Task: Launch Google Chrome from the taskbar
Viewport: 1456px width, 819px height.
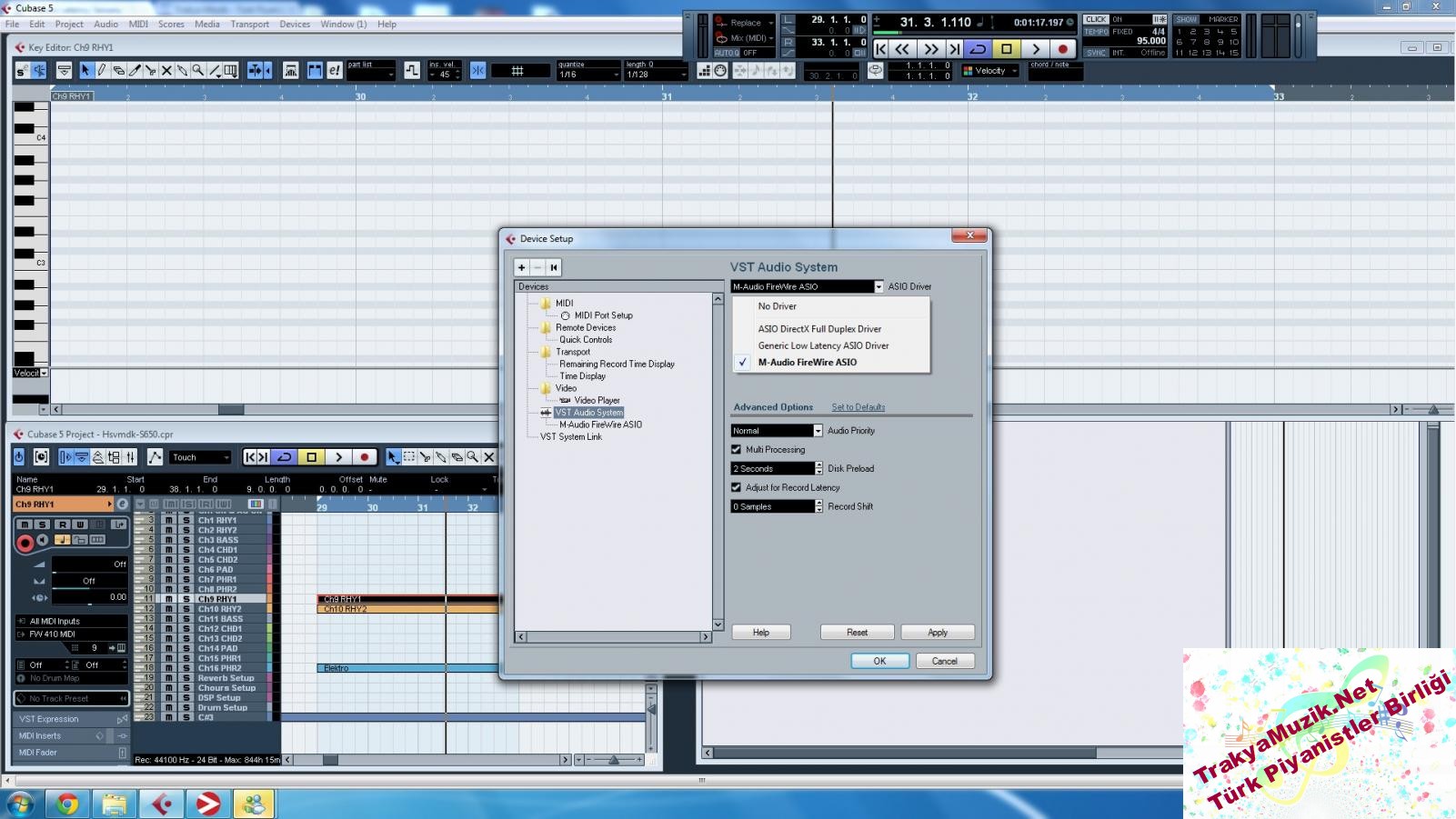Action: click(x=67, y=804)
